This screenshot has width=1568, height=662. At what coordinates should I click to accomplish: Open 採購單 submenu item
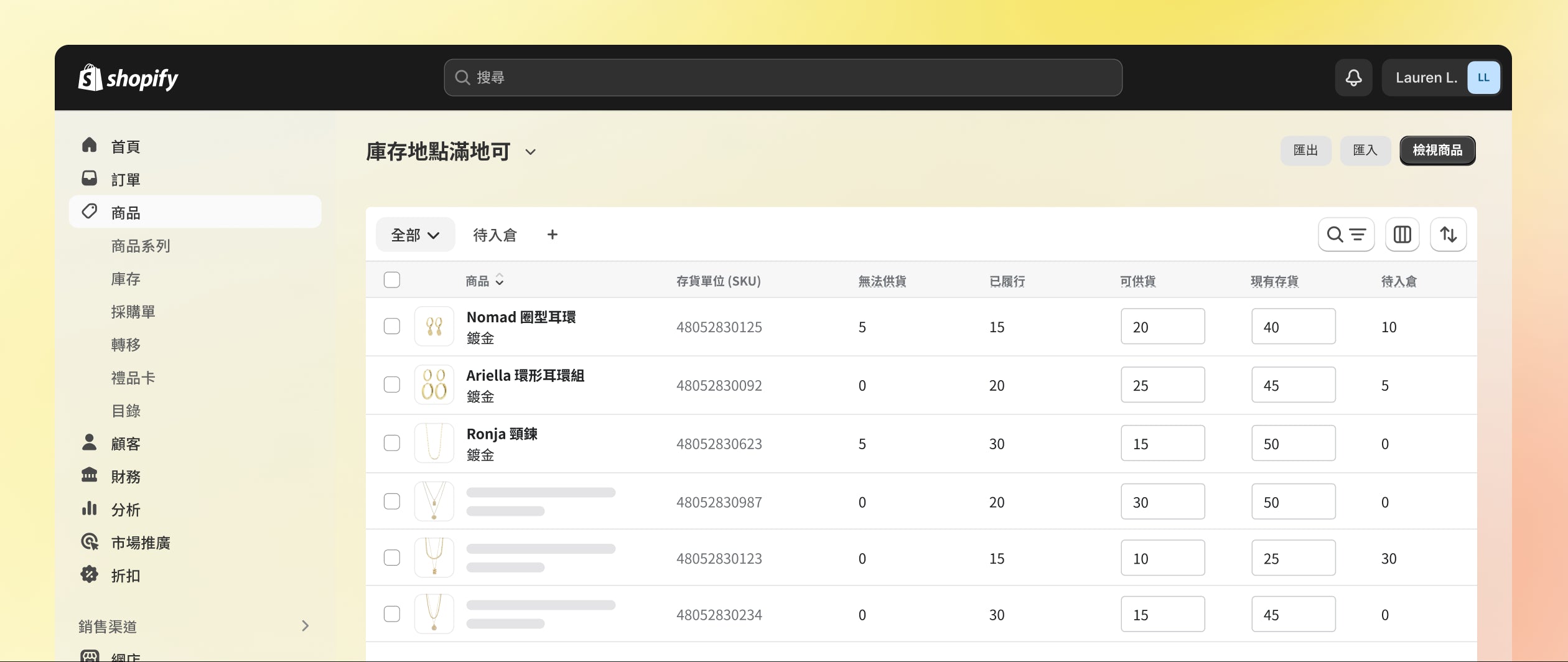[x=133, y=312]
